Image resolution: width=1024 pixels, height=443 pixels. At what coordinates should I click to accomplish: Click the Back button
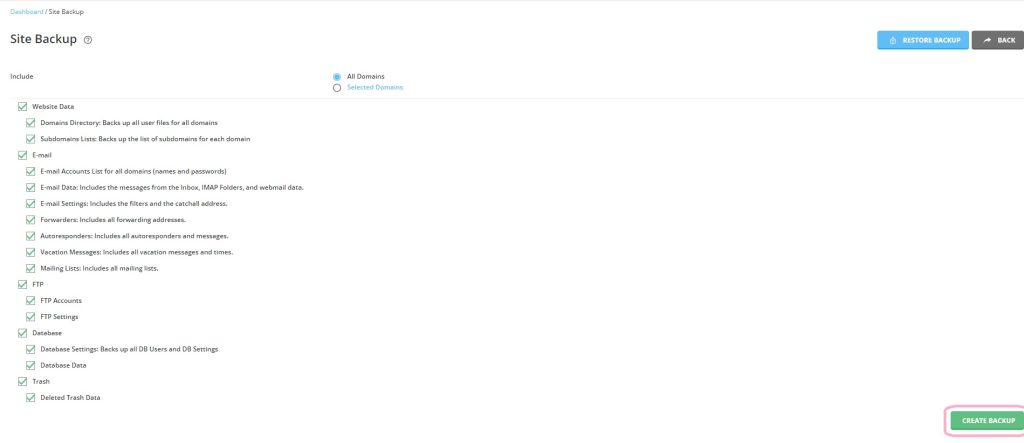(x=997, y=40)
